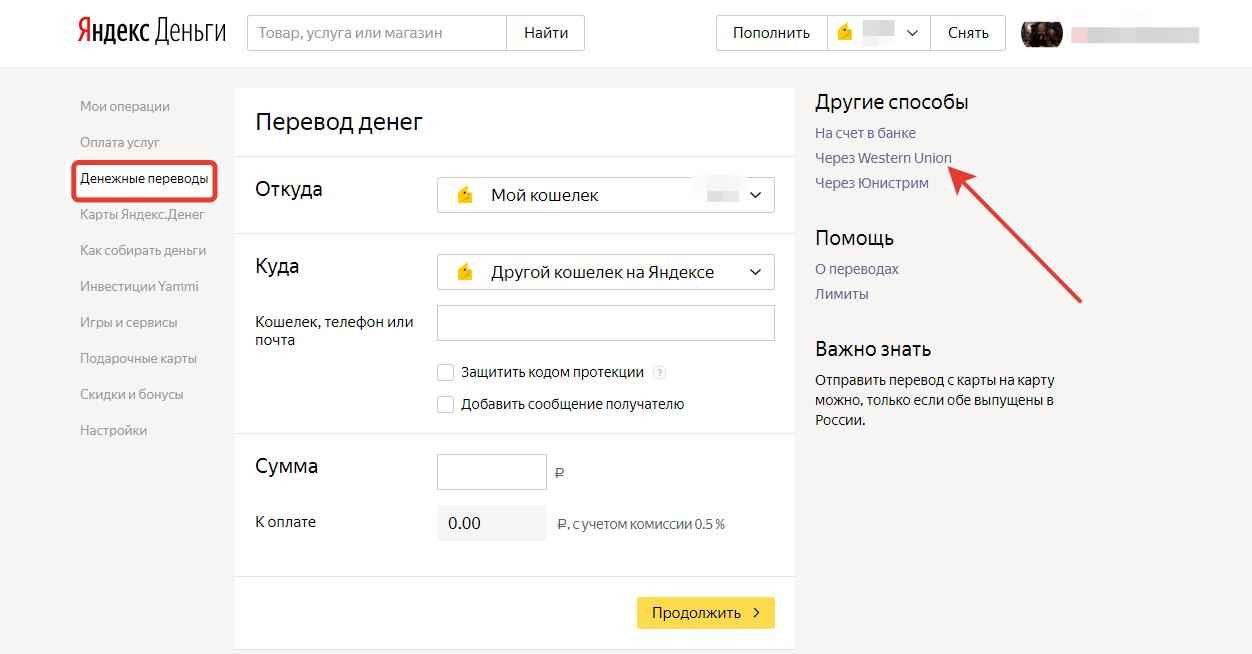
Task: Open the Яндекс Деньги logo homepage
Action: (x=152, y=32)
